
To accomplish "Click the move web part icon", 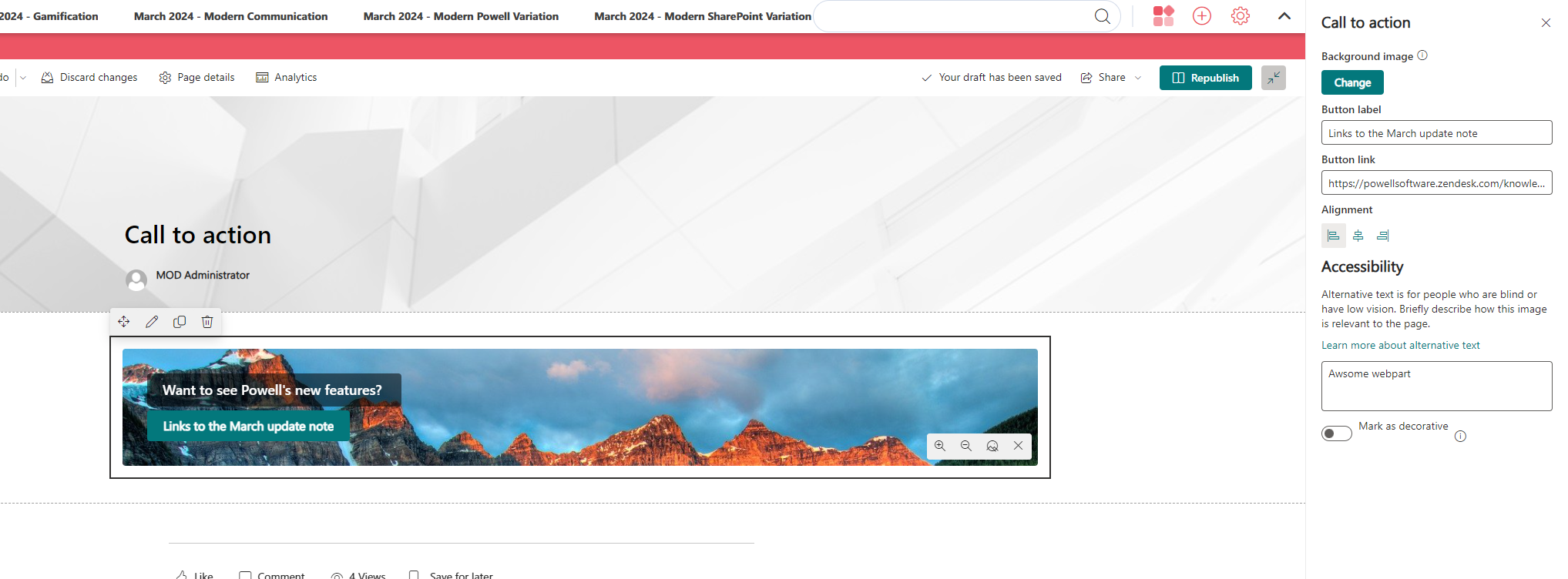I will (x=124, y=322).
